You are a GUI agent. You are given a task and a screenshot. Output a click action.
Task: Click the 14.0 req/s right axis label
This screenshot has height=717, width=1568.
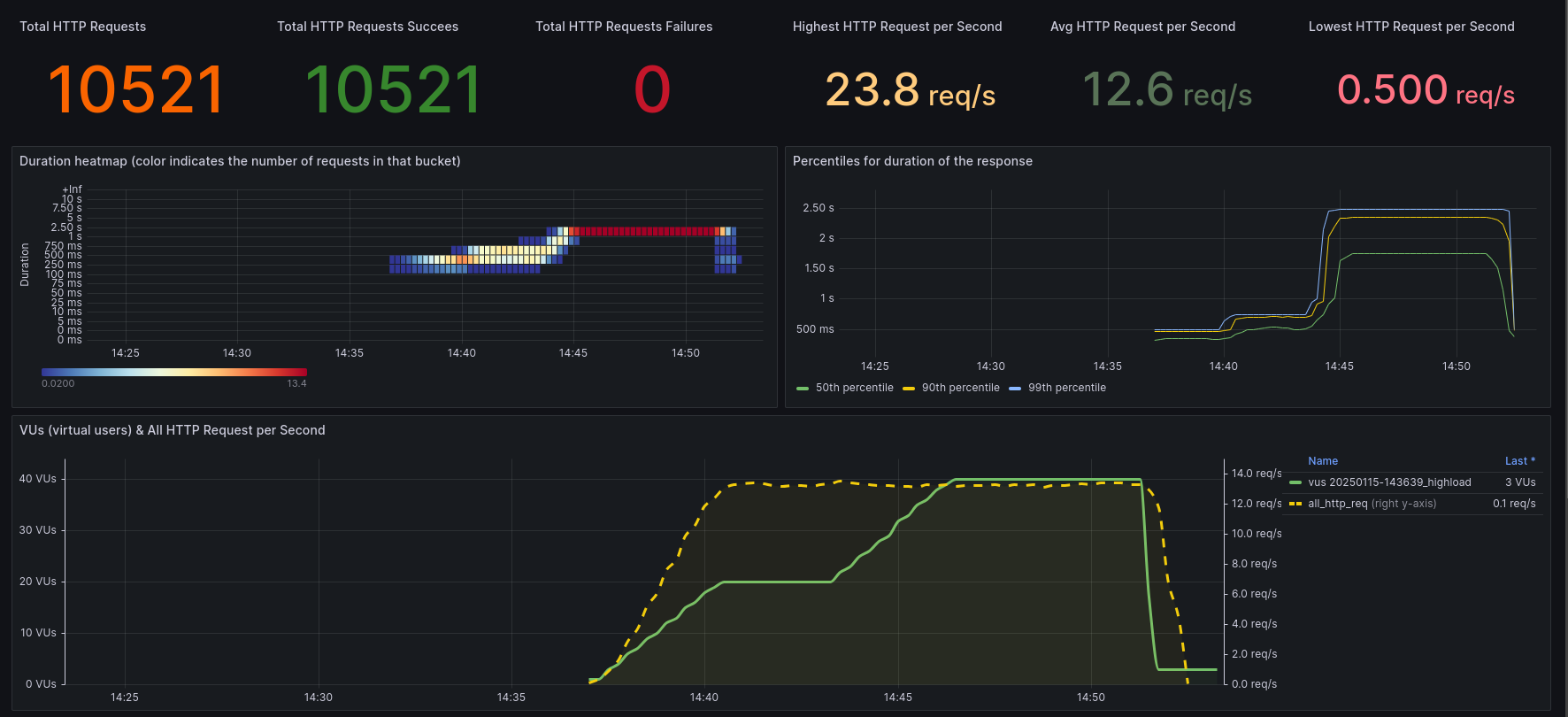click(1257, 474)
